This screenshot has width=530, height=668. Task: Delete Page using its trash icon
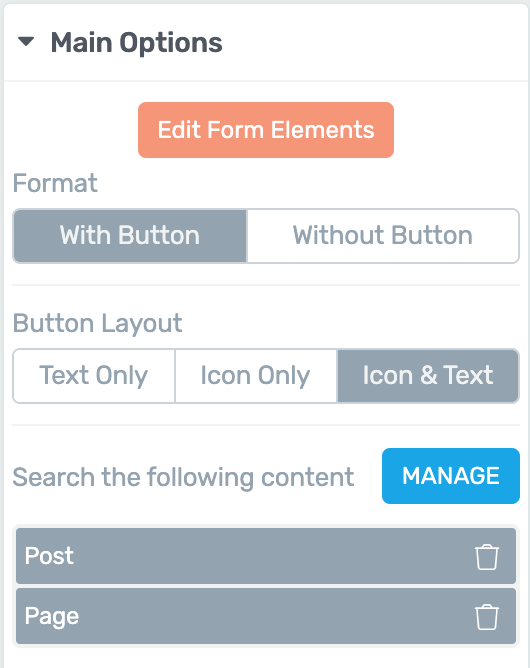pyautogui.click(x=487, y=616)
